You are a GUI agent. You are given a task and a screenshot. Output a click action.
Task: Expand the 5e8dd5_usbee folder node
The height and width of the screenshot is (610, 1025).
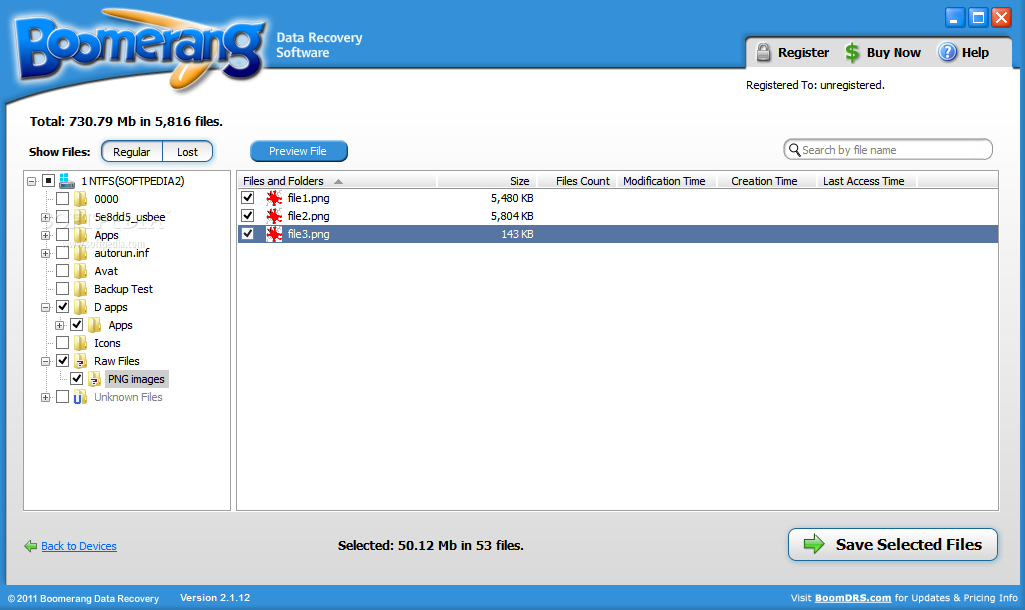pos(45,217)
